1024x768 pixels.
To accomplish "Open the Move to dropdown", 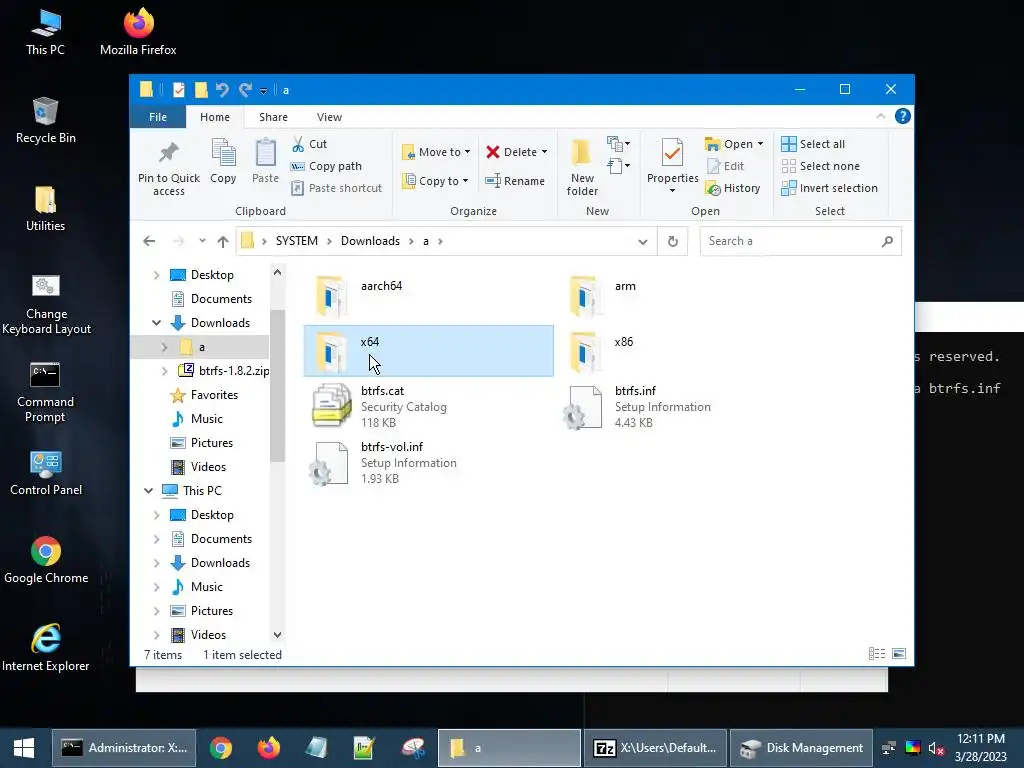I will pyautogui.click(x=436, y=152).
